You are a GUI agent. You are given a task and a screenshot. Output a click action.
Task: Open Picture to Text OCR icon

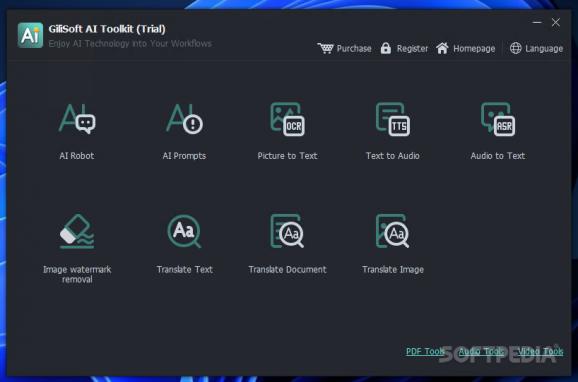pyautogui.click(x=288, y=119)
